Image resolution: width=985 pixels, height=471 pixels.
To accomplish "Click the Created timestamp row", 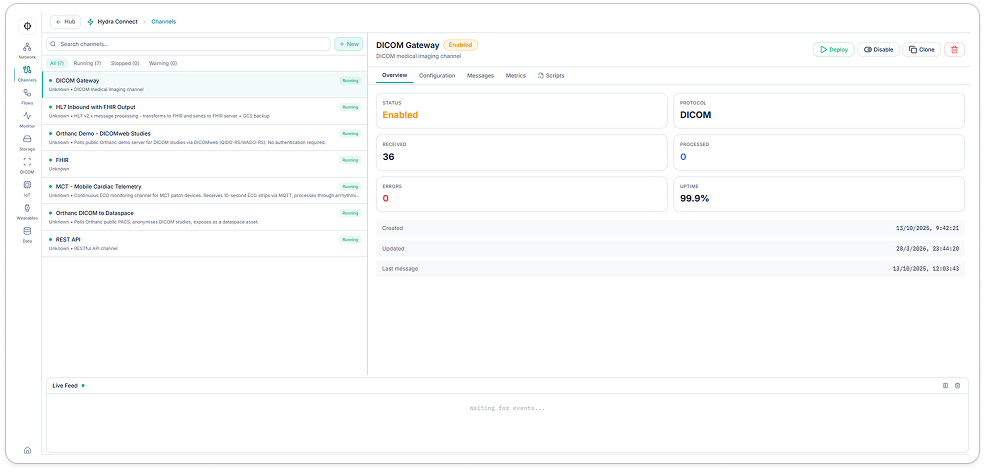I will tap(670, 228).
